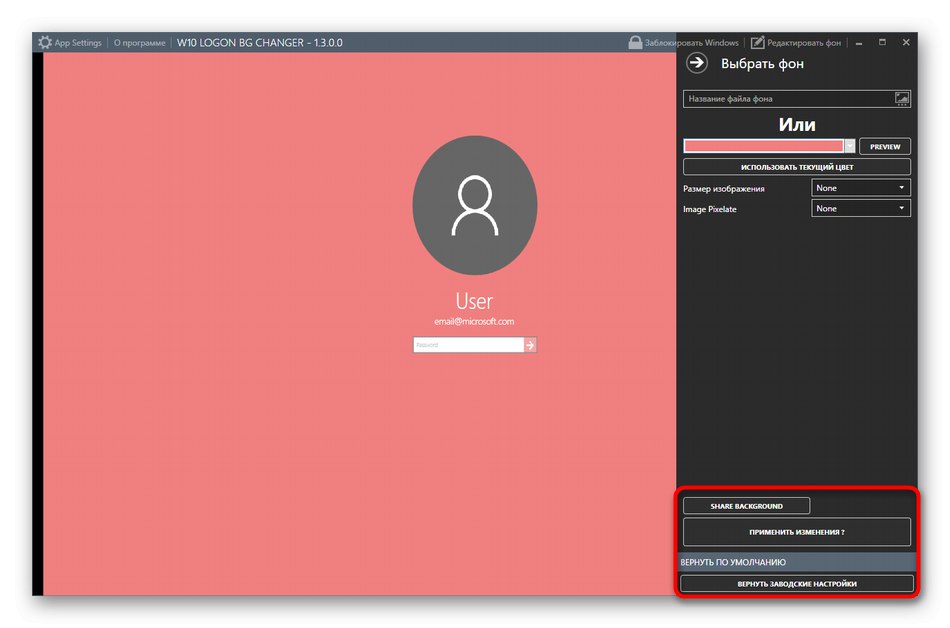Open Редактировать фон menu label
The width and height of the screenshot is (950, 628).
point(804,43)
